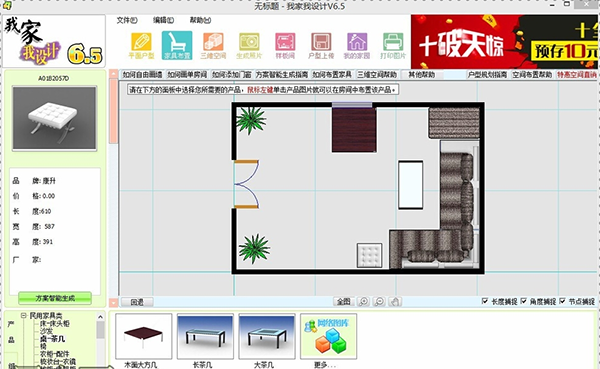
Task: Select the white coffee table in room
Action: [411, 185]
